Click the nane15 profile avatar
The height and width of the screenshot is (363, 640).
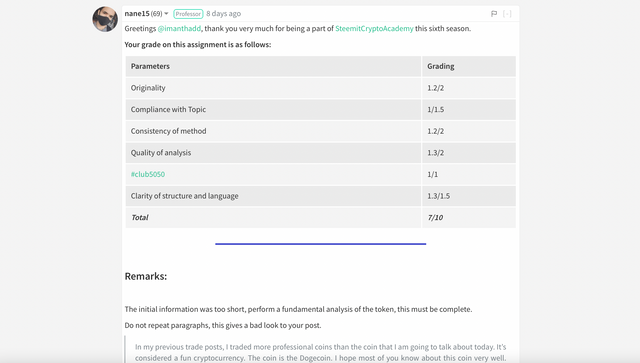point(105,19)
